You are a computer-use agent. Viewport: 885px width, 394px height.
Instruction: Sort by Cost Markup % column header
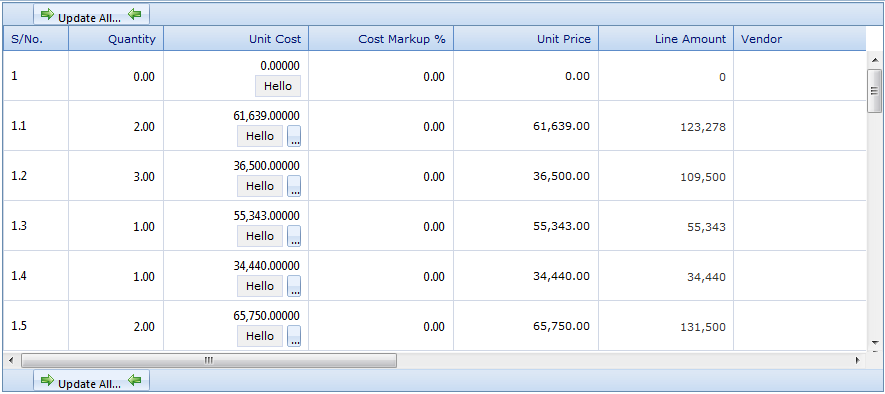(381, 38)
